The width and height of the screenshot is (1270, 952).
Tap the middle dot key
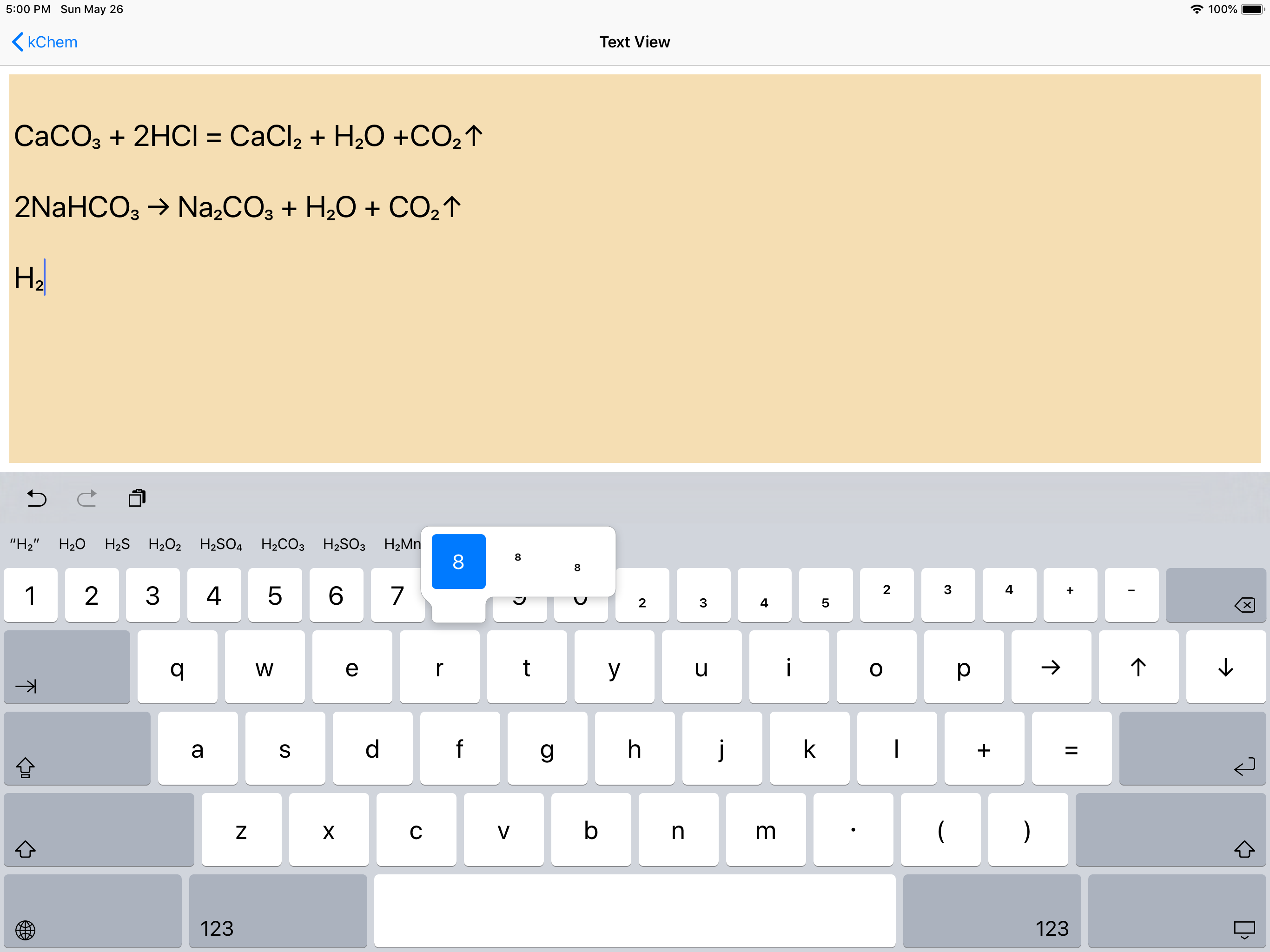853,830
